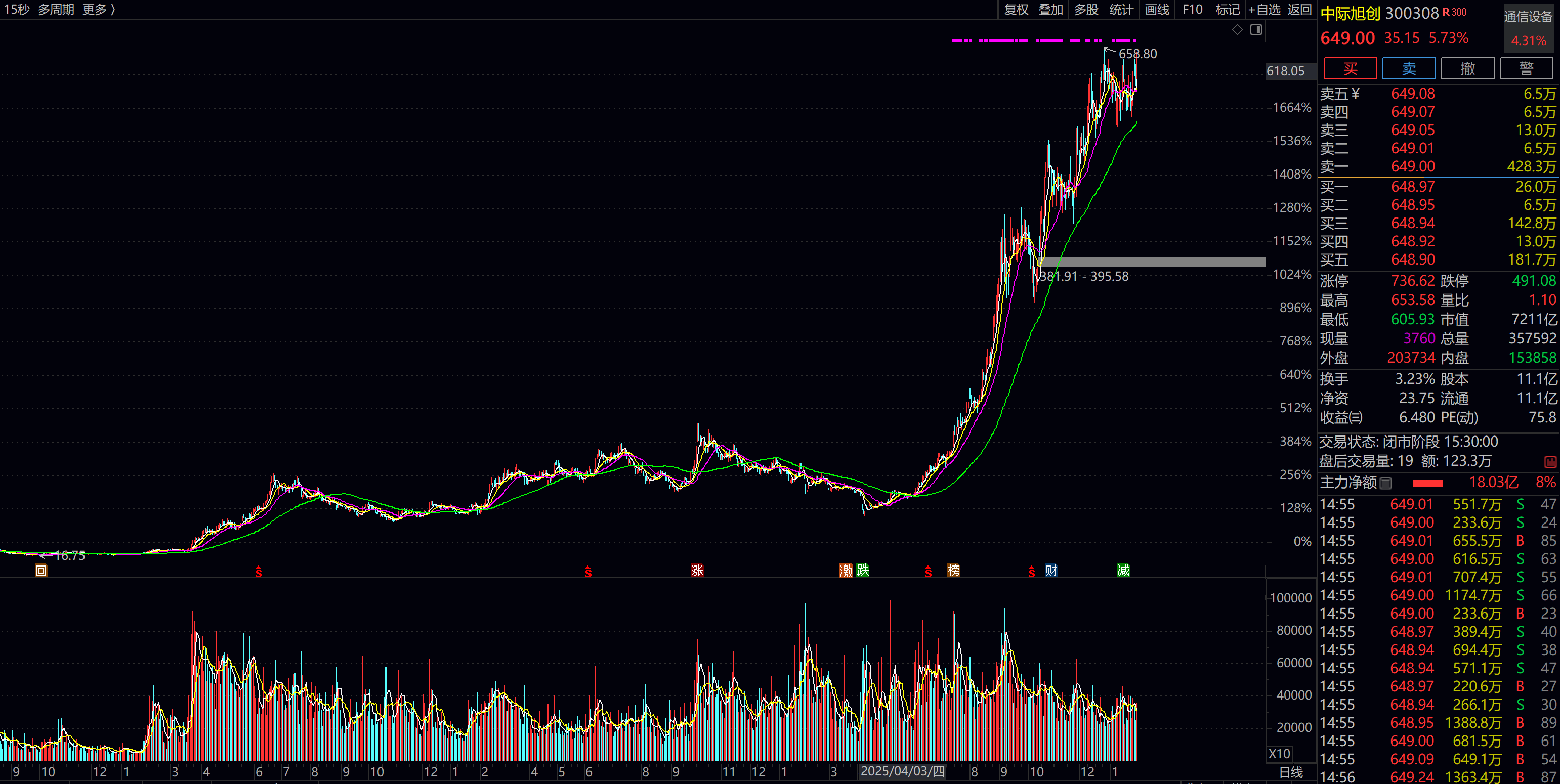1560x784 pixels.
Task: Click the gray 381.91-395.58 price band
Action: tap(1151, 262)
